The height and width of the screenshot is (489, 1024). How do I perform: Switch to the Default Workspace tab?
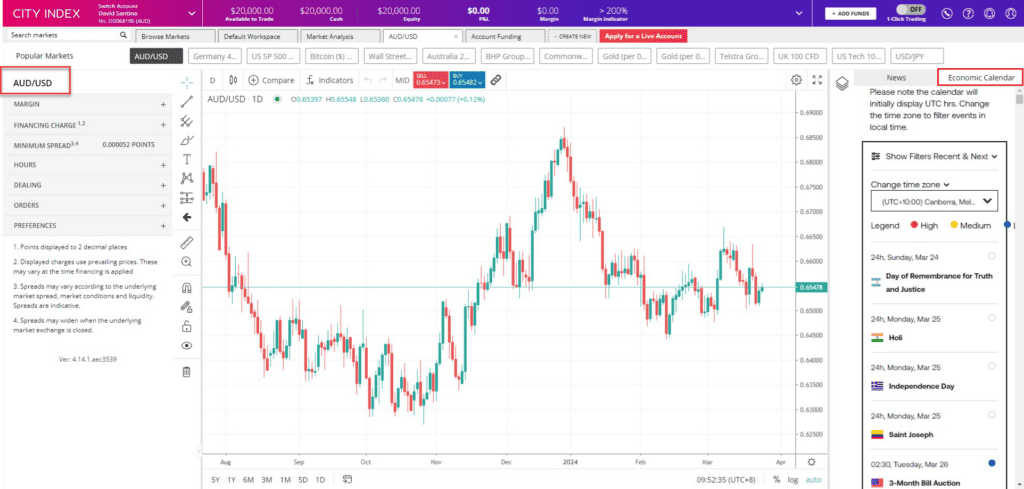pyautogui.click(x=257, y=37)
